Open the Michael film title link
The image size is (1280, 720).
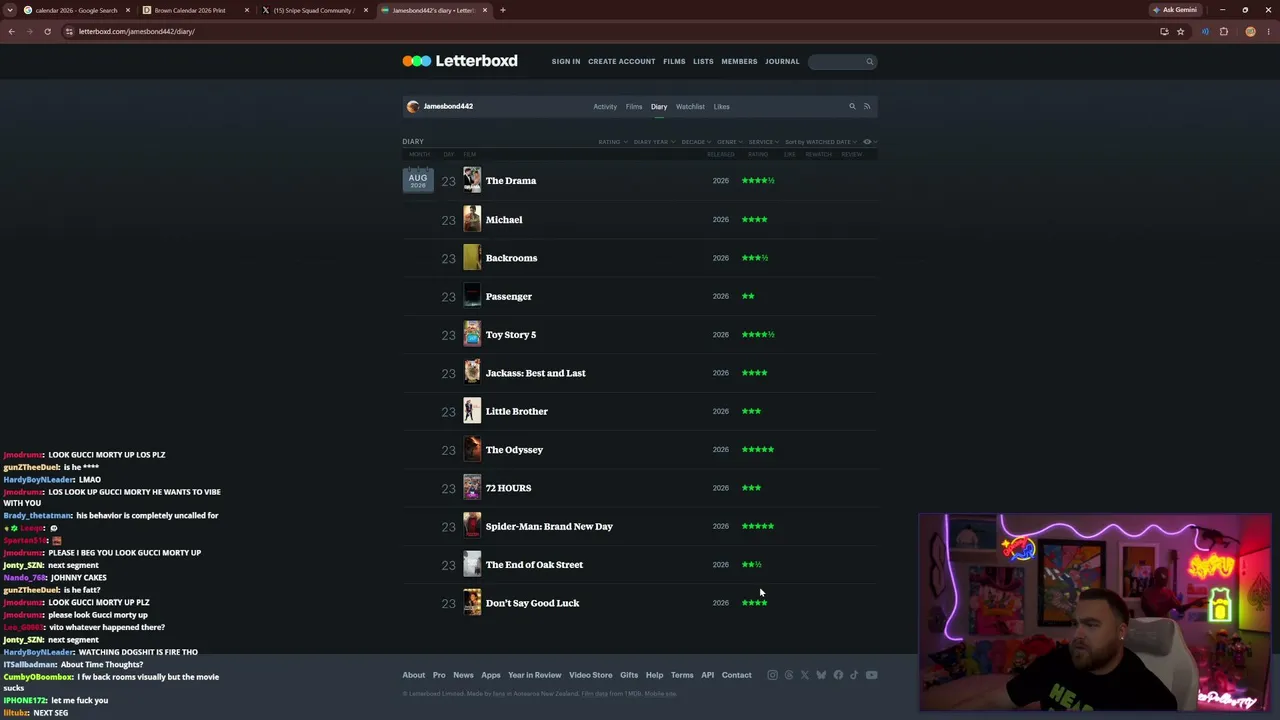[x=504, y=220]
